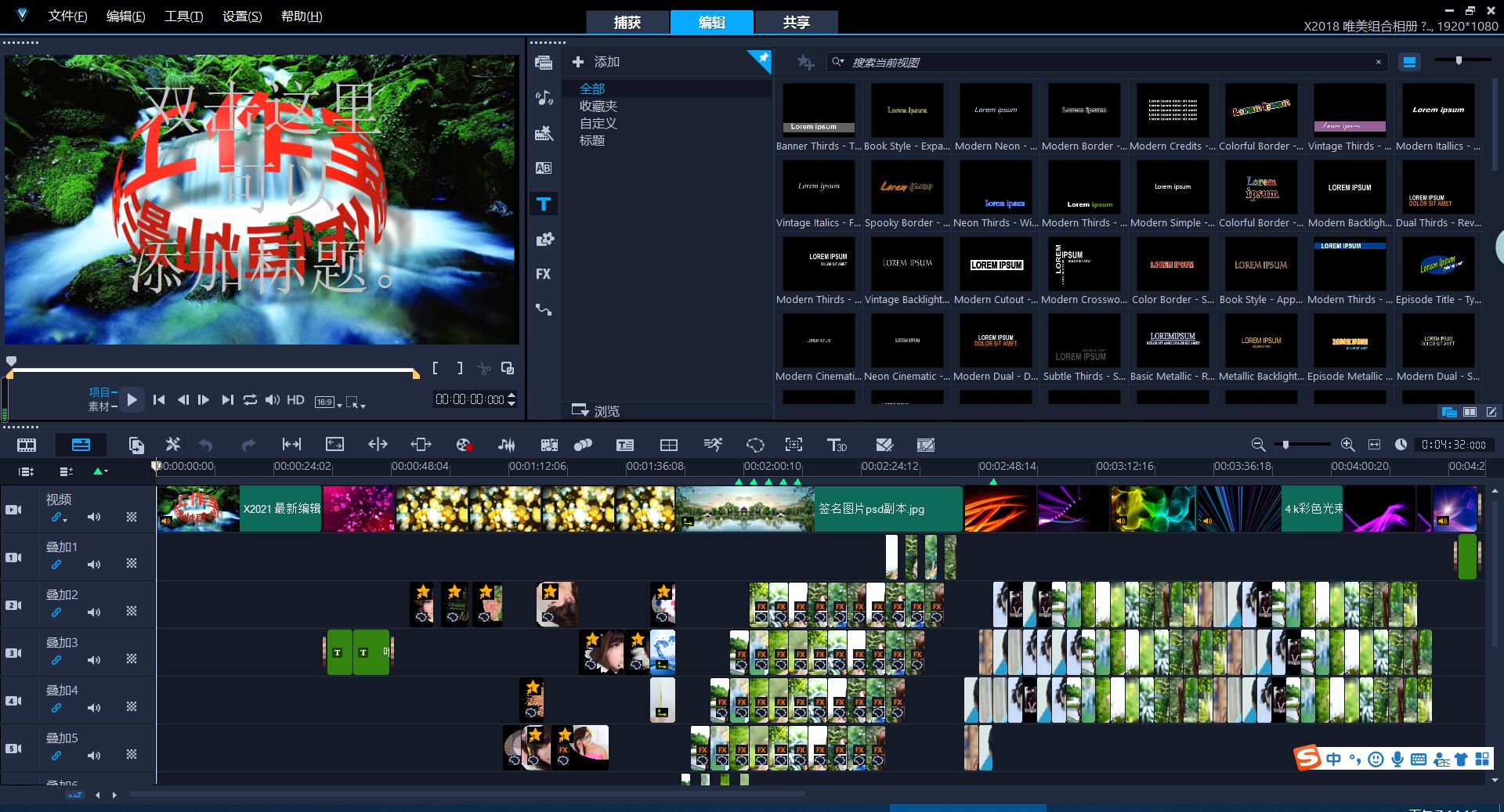Screen dimensions: 1504x812
Task: Open Record/Capture option
Action: click(464, 445)
